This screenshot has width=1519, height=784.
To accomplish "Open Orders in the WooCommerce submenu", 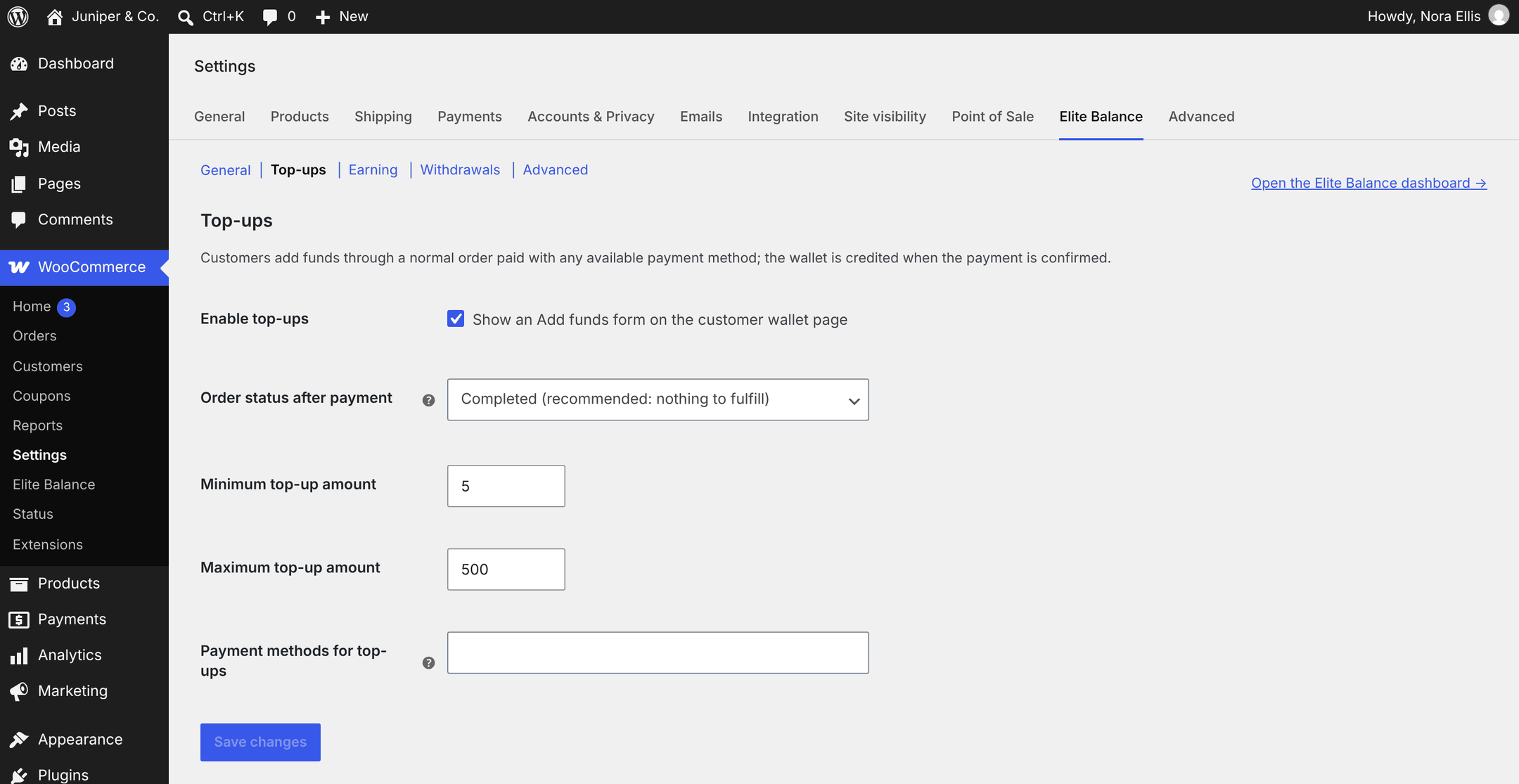I will click(x=34, y=336).
